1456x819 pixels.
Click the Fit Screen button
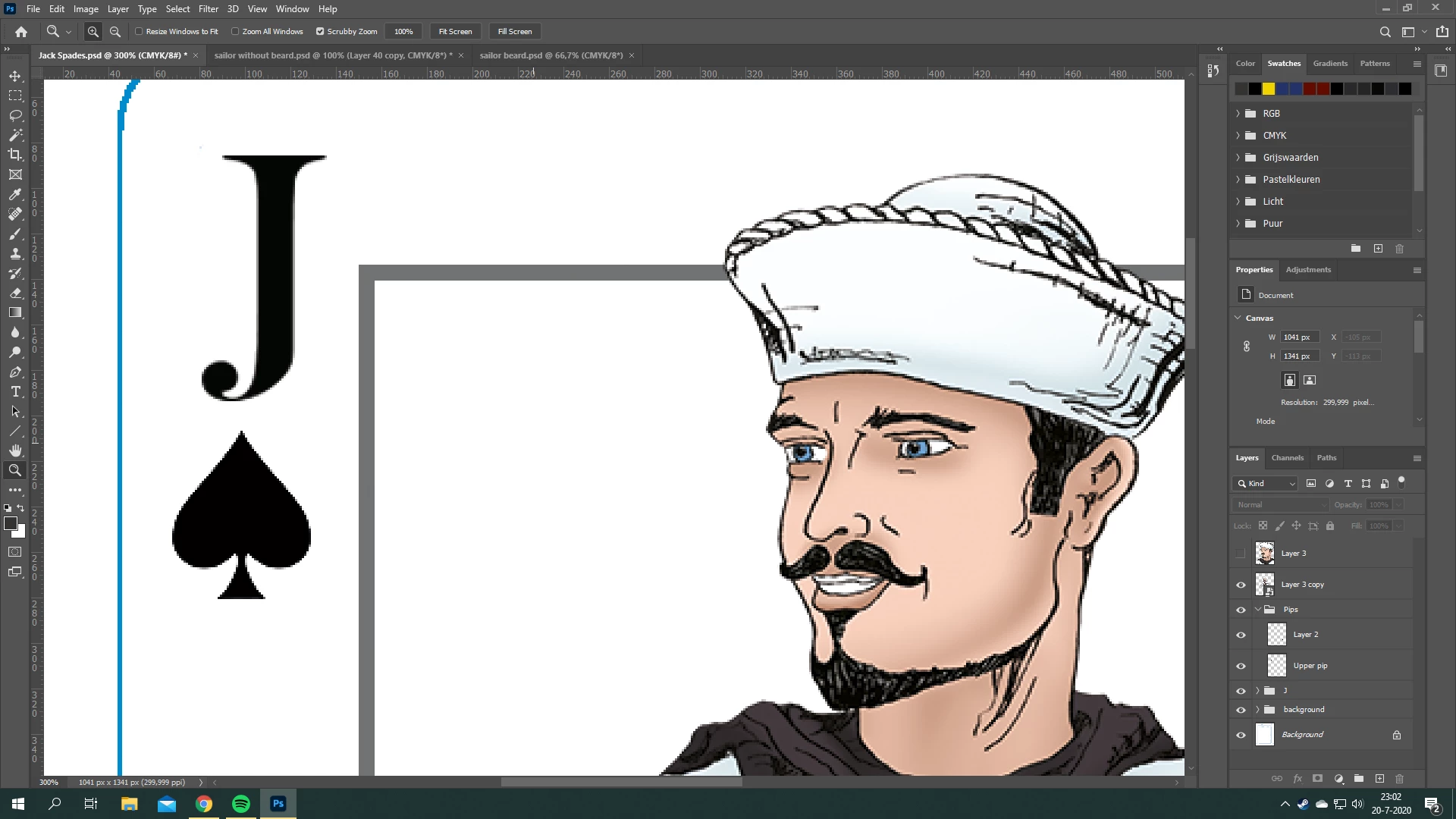pos(455,31)
